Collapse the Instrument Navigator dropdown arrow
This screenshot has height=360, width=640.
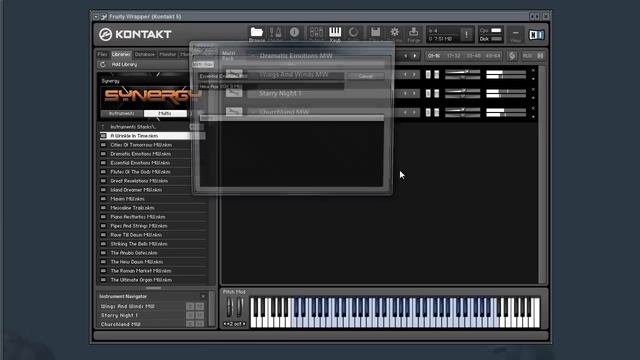click(203, 296)
